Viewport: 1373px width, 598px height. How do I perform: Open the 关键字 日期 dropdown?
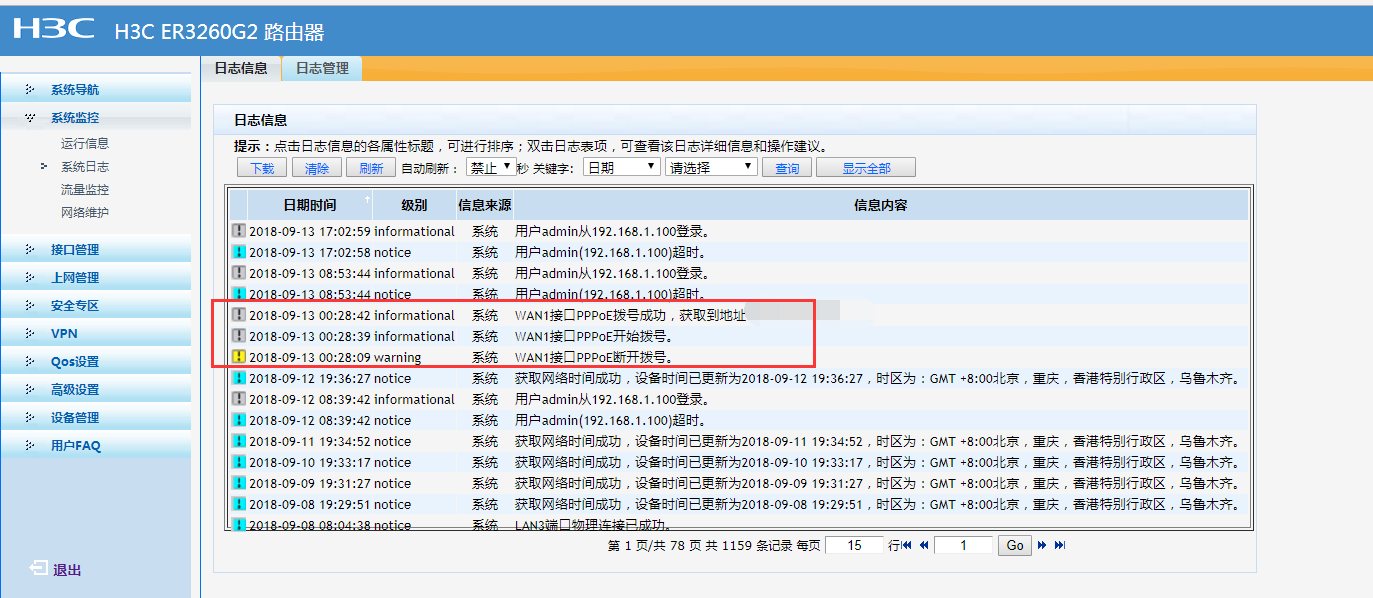click(622, 167)
